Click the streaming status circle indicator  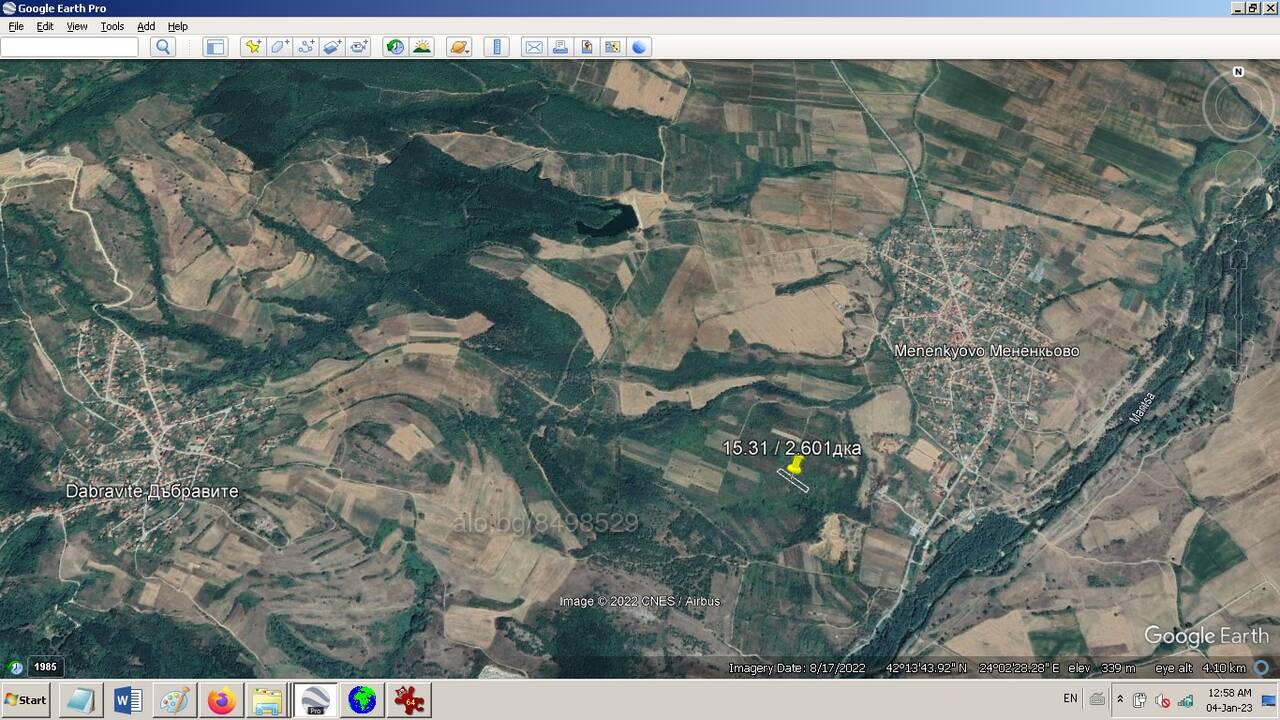tap(1261, 667)
